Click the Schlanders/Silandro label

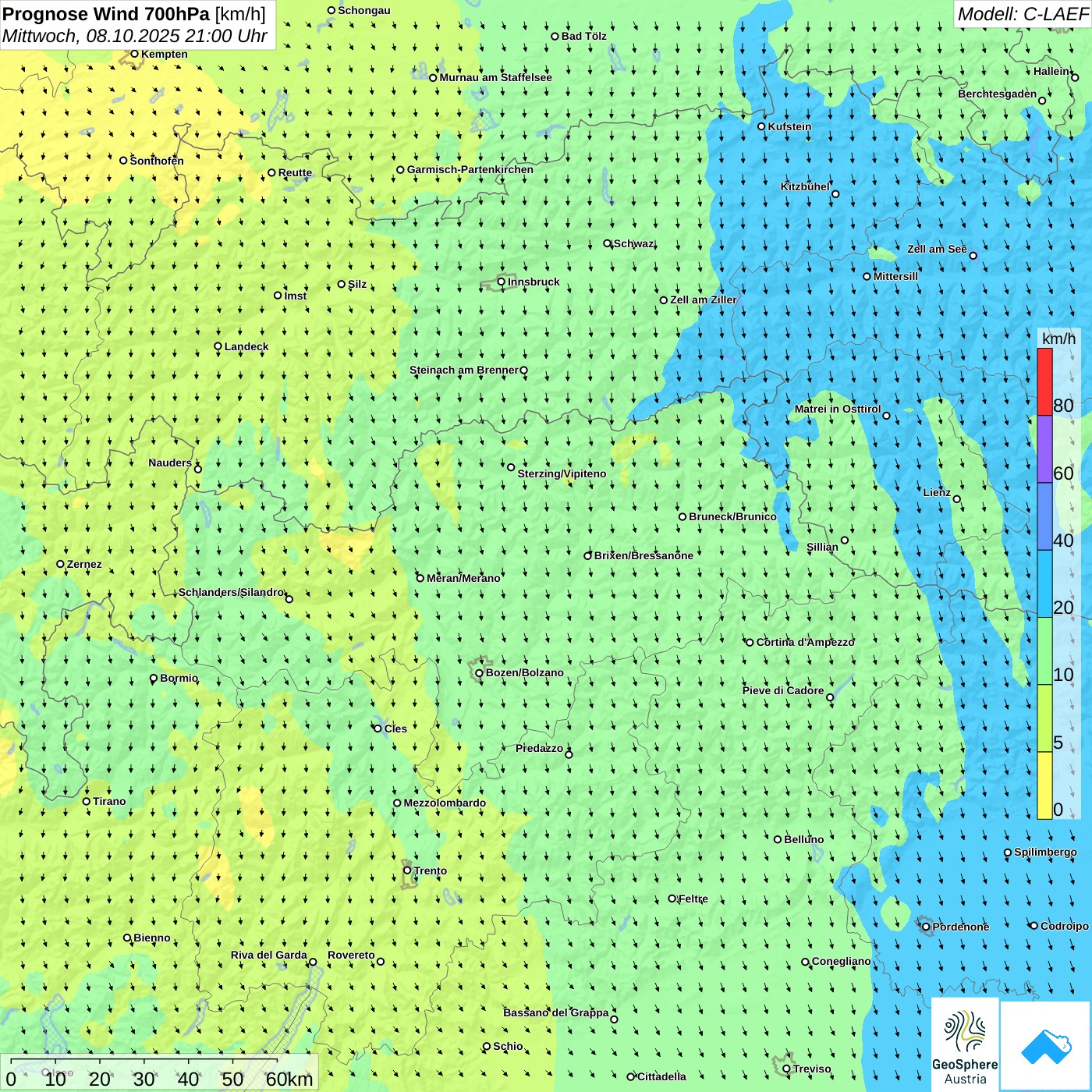(x=231, y=592)
